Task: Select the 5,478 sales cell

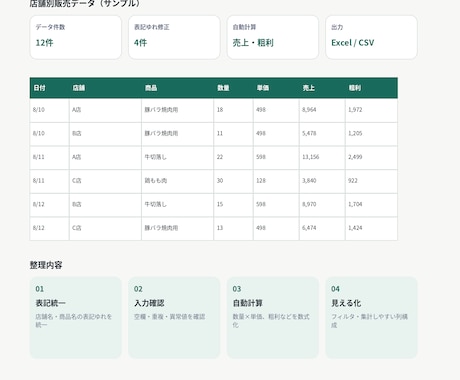Action: [x=322, y=134]
